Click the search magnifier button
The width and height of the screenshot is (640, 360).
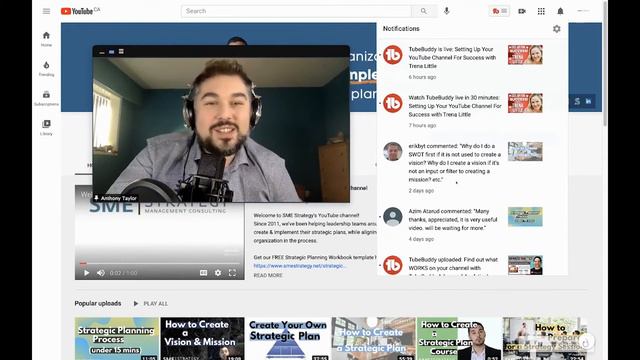coord(424,11)
